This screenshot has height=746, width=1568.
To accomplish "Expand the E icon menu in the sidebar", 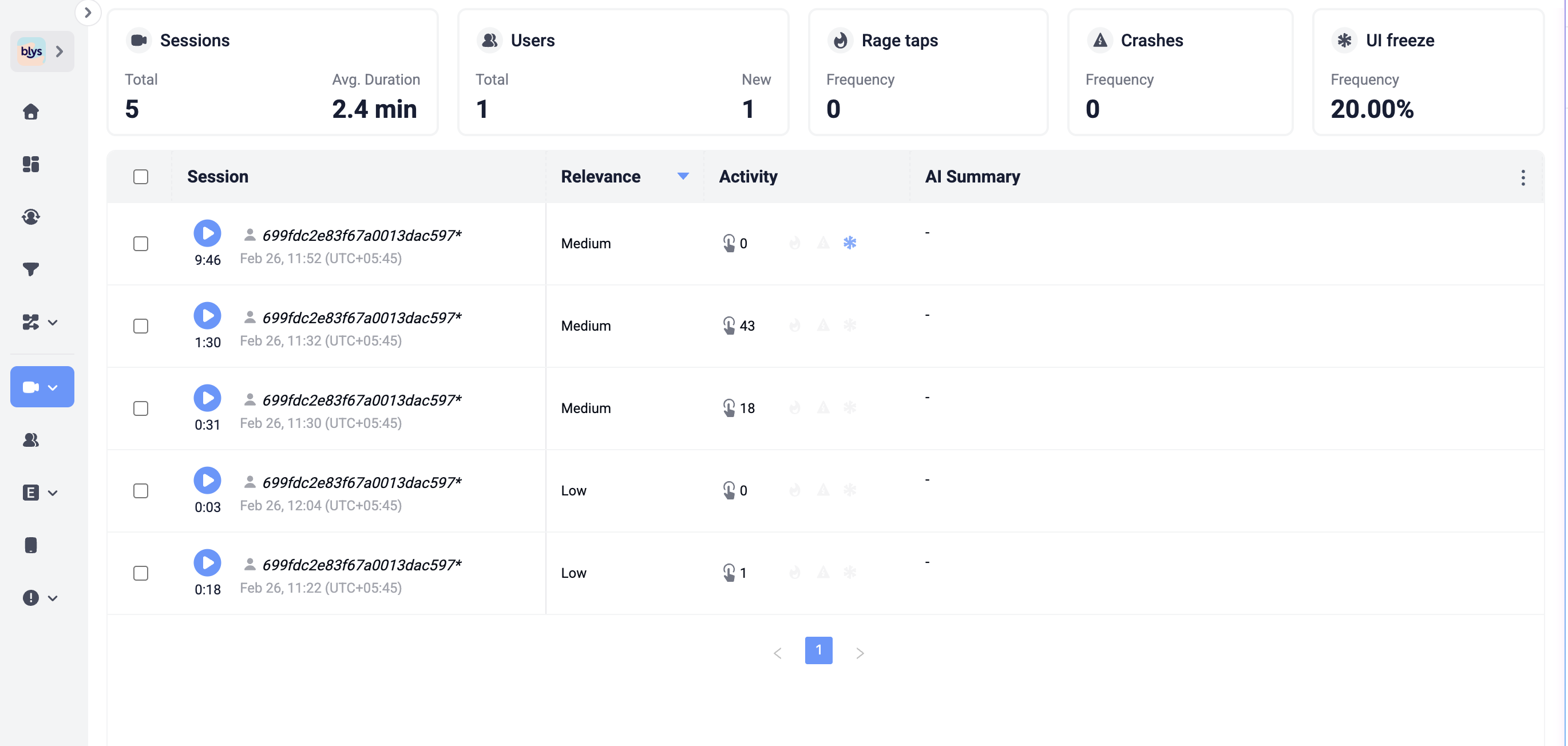I will tap(40, 492).
